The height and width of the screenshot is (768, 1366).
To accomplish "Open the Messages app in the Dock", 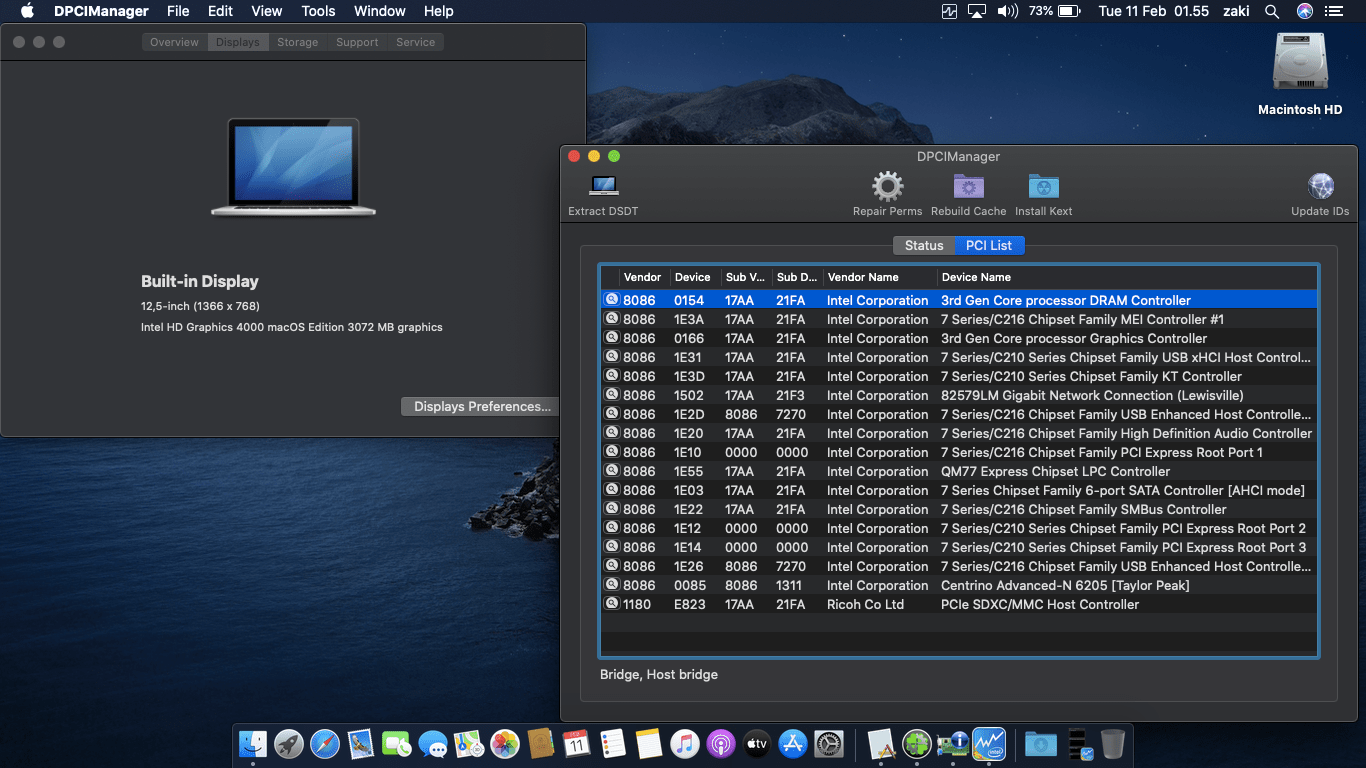I will tap(433, 744).
